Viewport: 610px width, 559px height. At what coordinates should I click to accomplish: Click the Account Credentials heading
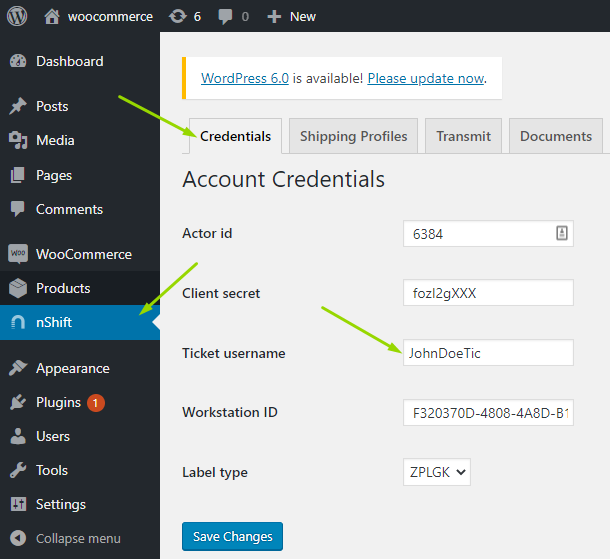tap(284, 179)
